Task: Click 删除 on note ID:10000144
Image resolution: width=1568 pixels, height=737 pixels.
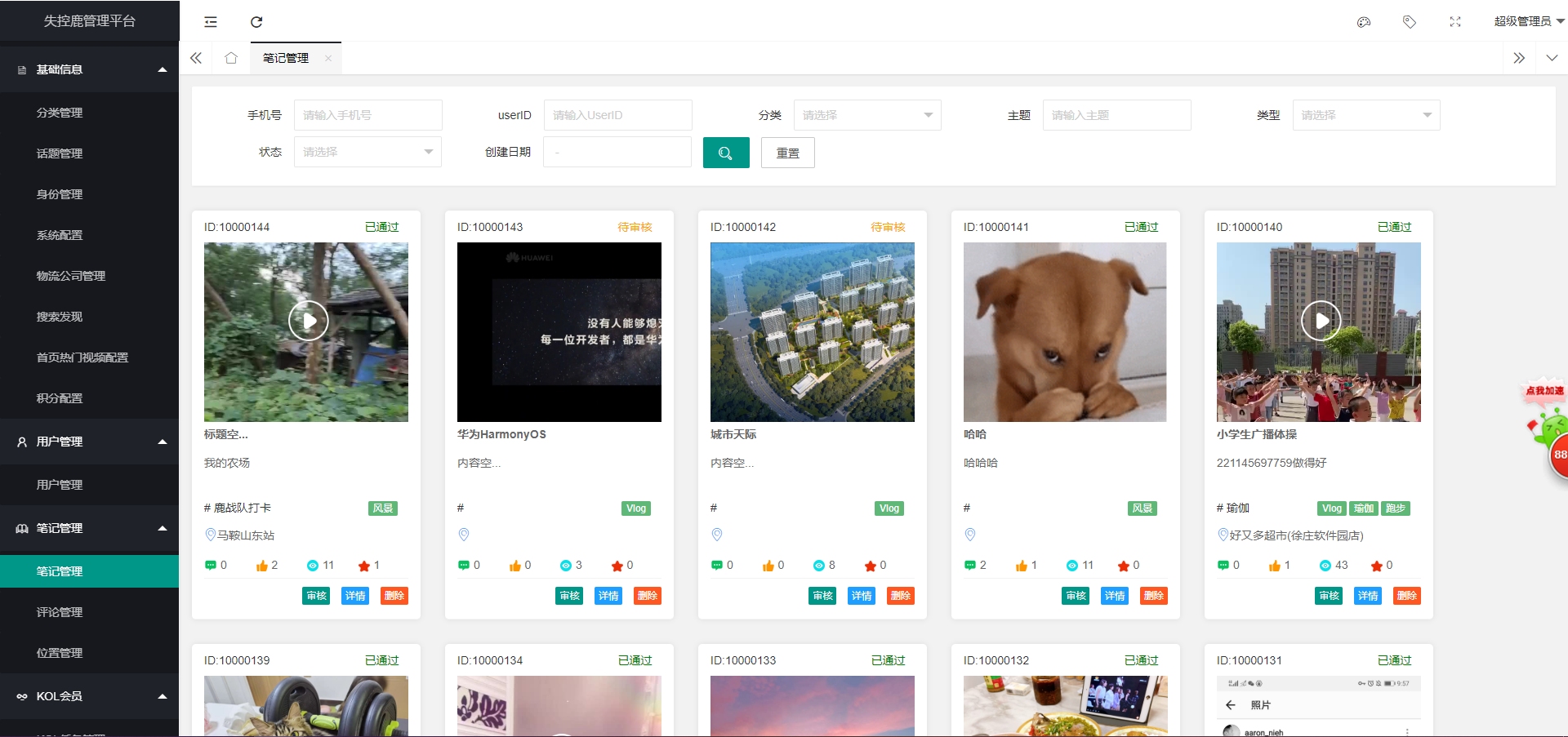Action: 394,596
